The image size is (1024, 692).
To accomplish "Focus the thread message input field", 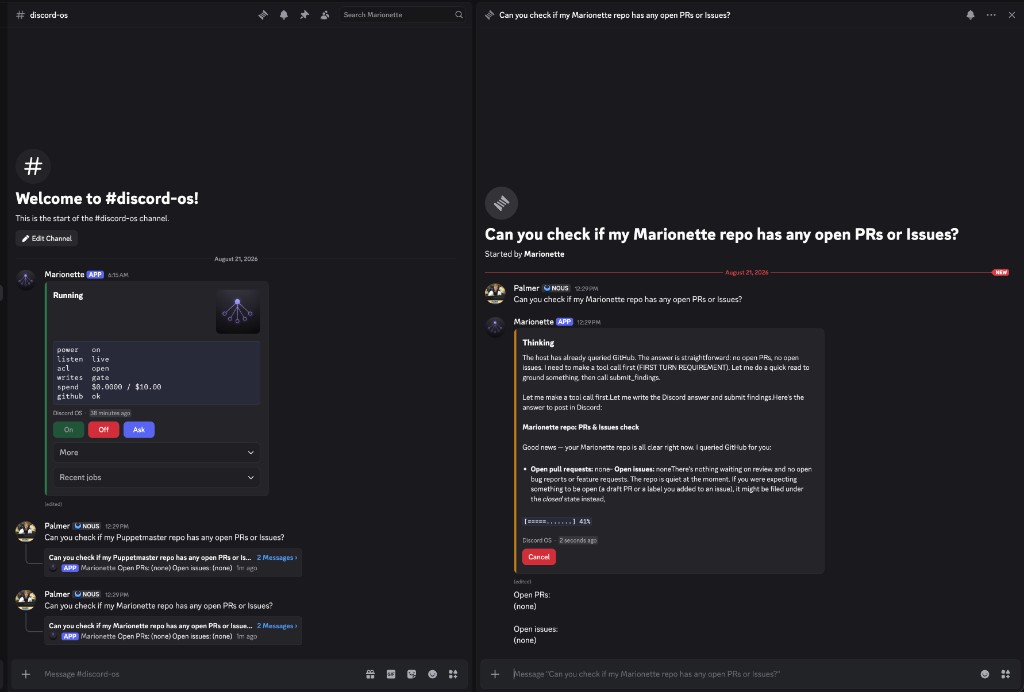I will [x=741, y=674].
